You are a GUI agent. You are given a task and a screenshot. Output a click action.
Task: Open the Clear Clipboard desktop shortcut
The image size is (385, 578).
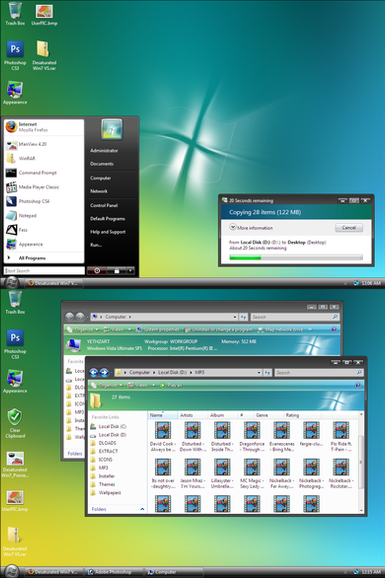point(15,423)
